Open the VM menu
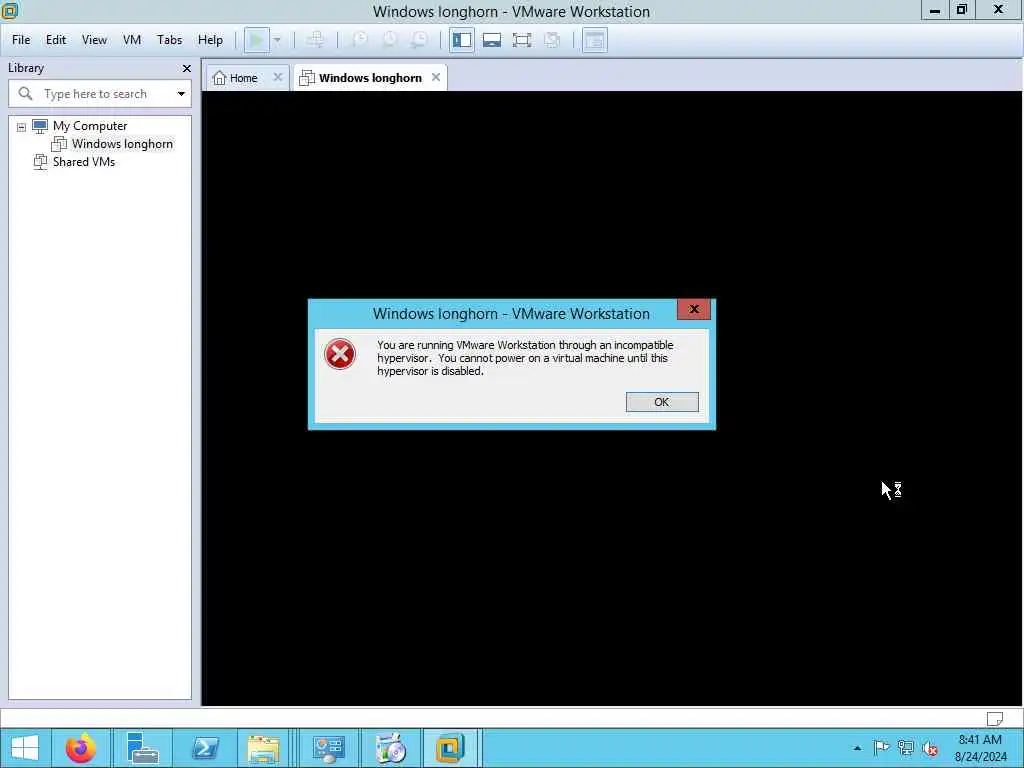This screenshot has height=768, width=1024. tap(132, 40)
